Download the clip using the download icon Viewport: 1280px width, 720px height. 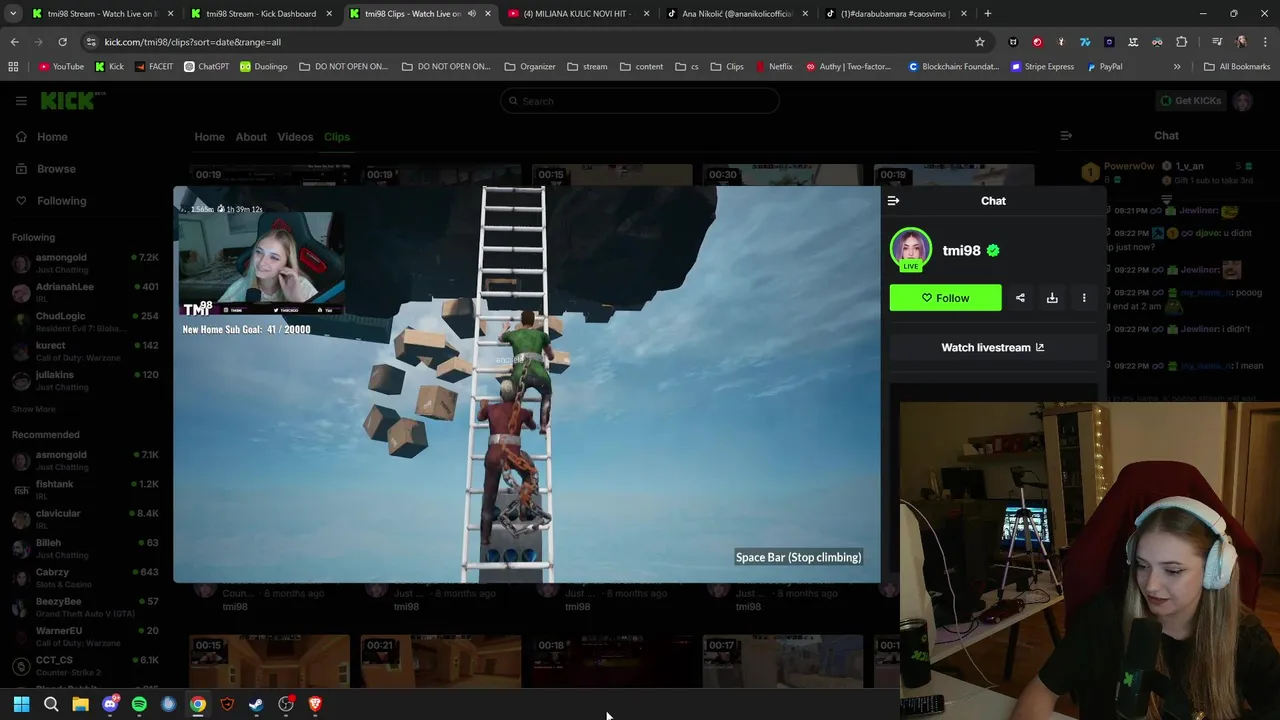tap(1052, 298)
